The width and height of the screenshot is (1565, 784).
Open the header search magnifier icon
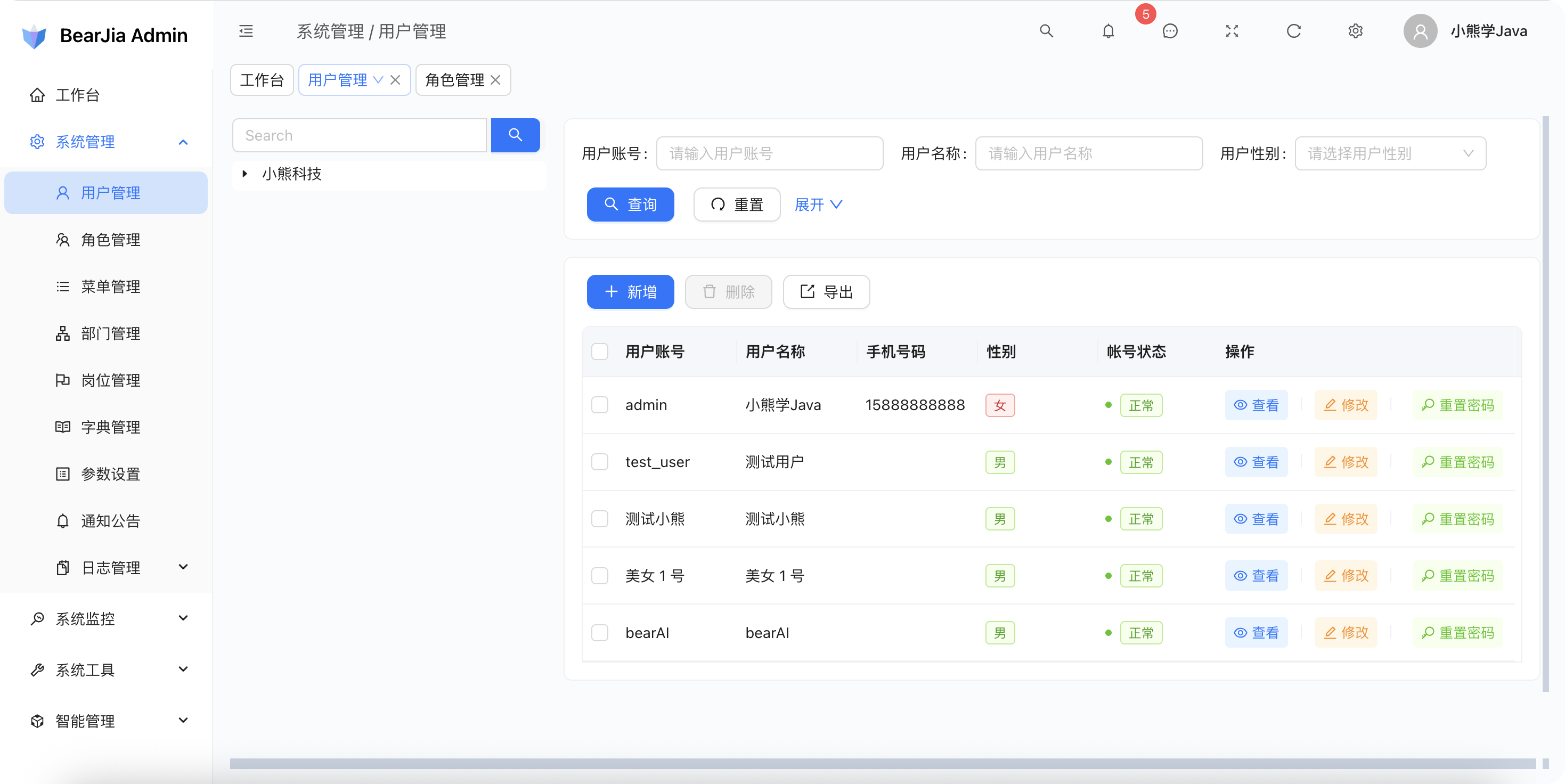point(1046,31)
